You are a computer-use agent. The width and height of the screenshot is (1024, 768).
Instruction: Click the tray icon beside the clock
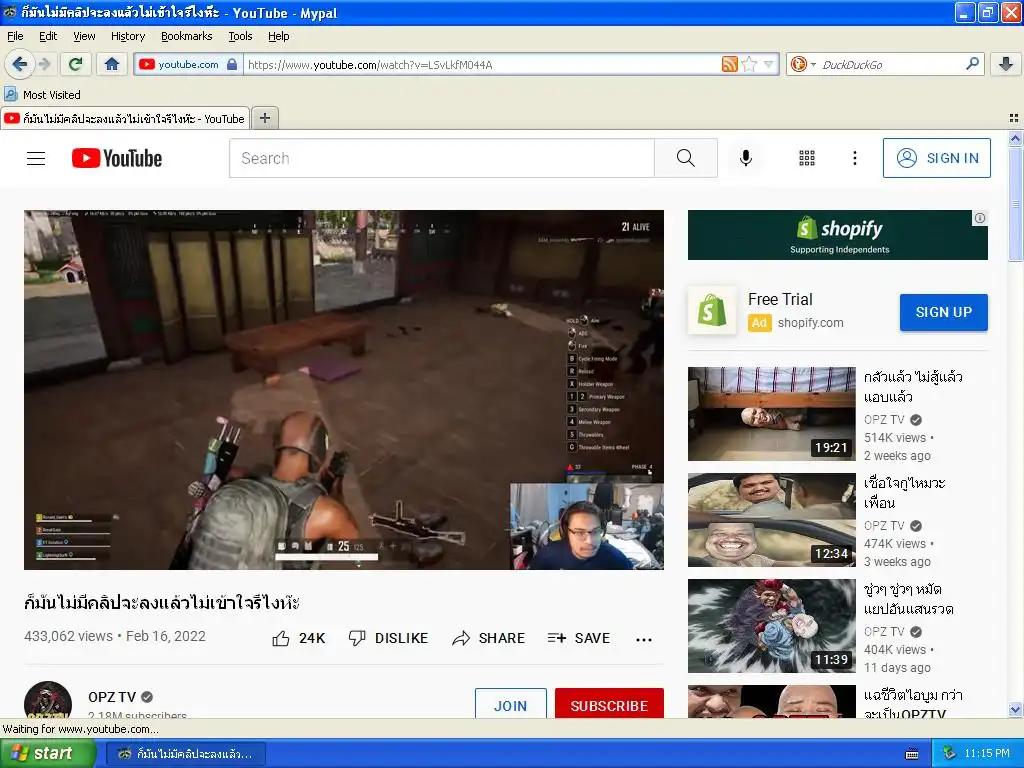[950, 753]
